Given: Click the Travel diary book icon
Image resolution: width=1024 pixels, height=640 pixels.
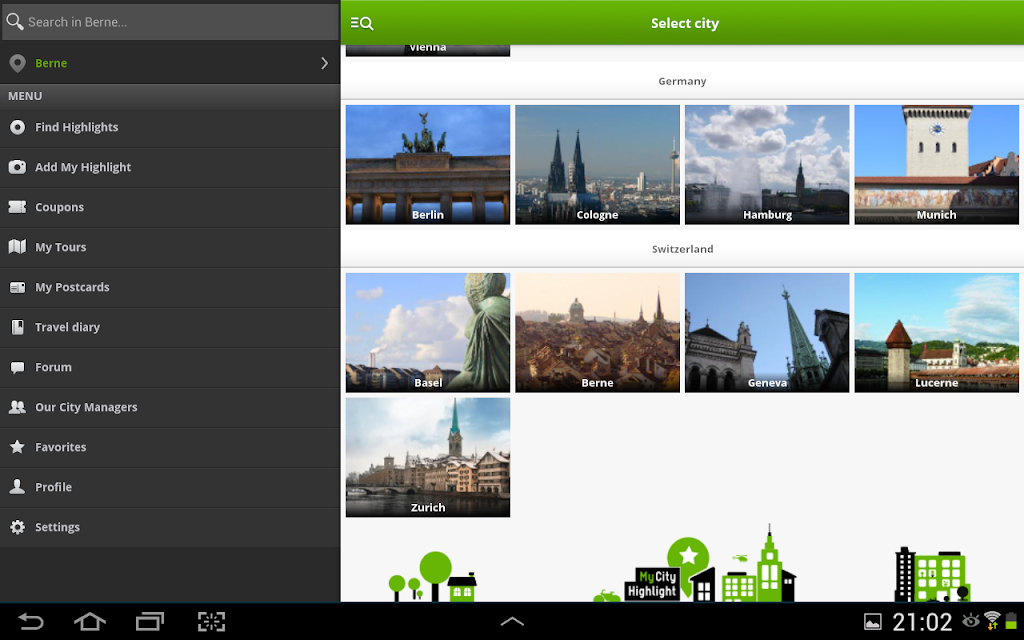Looking at the screenshot, I should point(18,327).
